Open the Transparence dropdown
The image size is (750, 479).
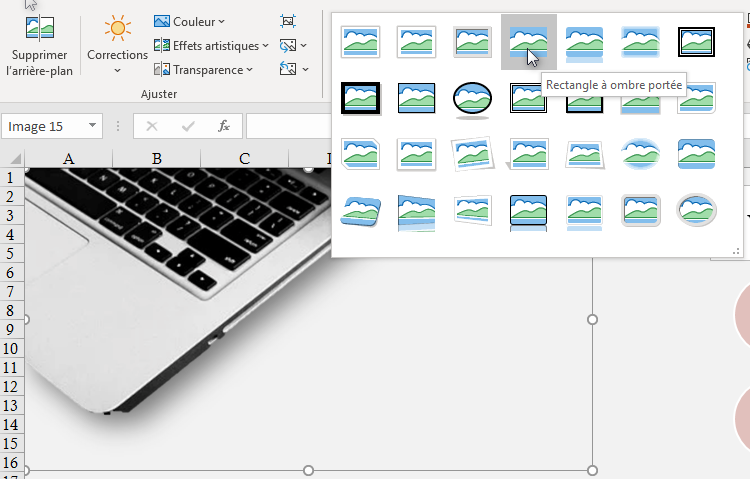(x=203, y=70)
